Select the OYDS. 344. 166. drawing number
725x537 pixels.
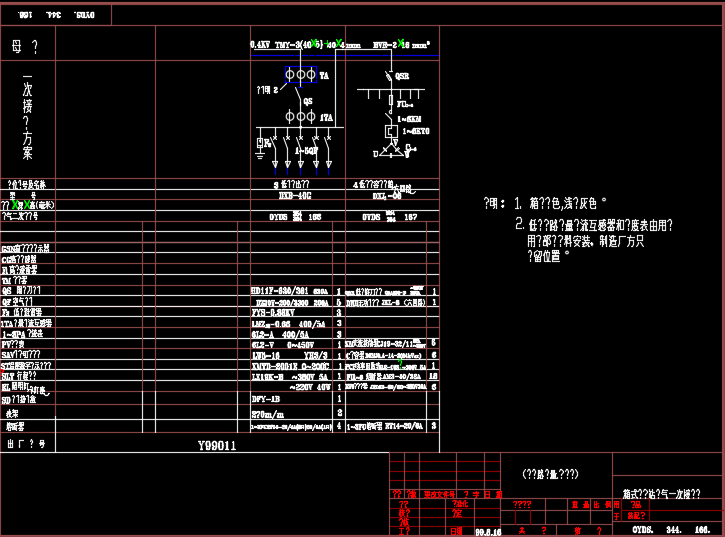(671, 530)
